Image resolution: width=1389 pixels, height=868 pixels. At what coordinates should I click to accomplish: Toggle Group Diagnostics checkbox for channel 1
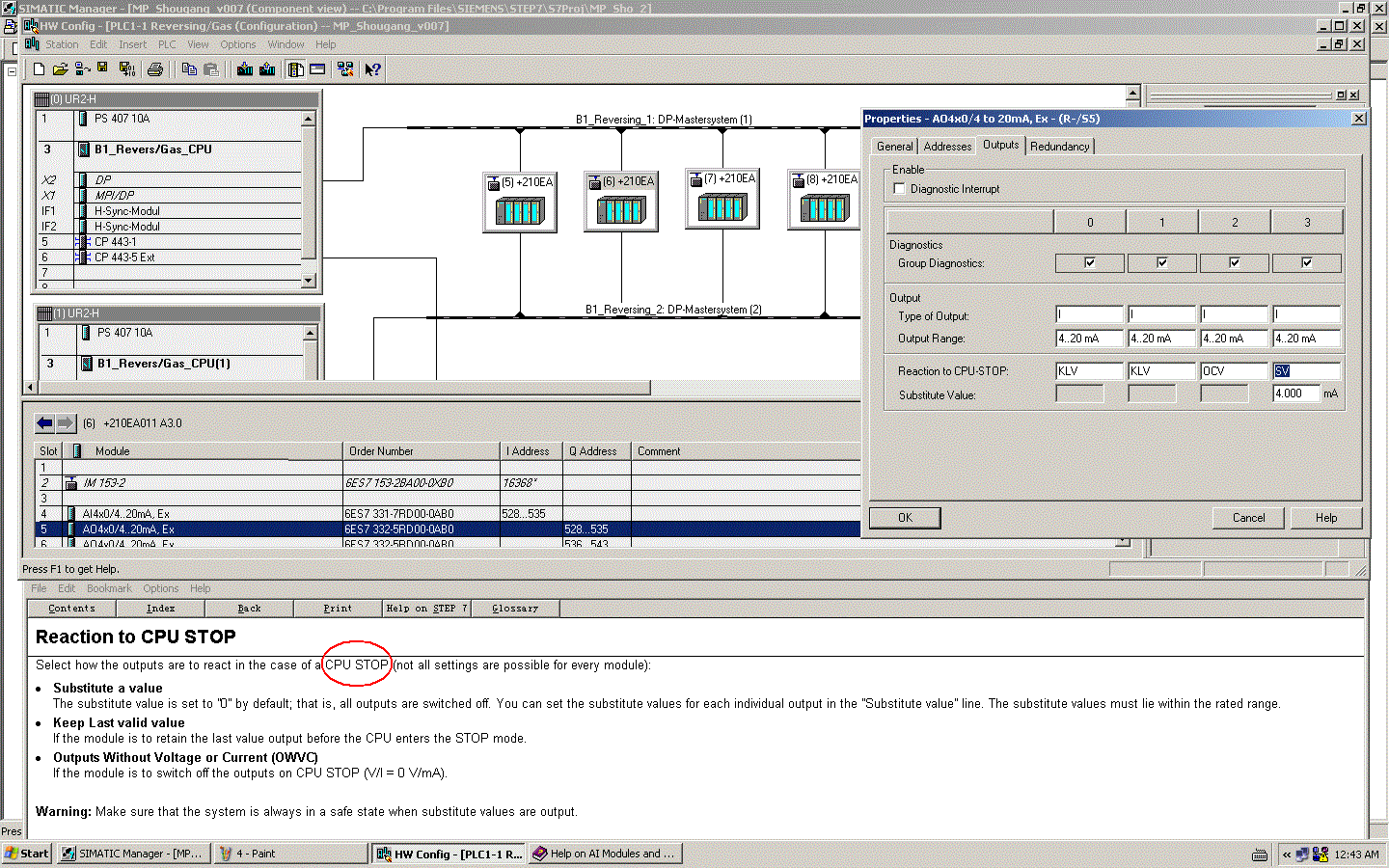coord(1162,263)
